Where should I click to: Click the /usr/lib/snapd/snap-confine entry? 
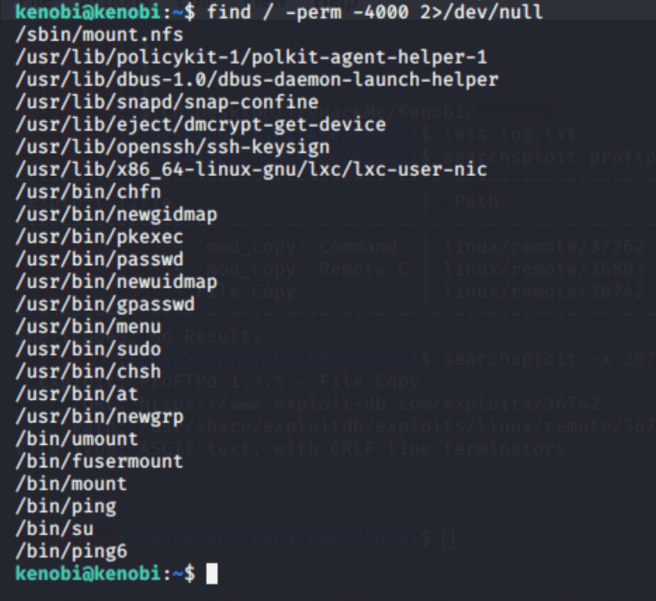[x=167, y=102]
